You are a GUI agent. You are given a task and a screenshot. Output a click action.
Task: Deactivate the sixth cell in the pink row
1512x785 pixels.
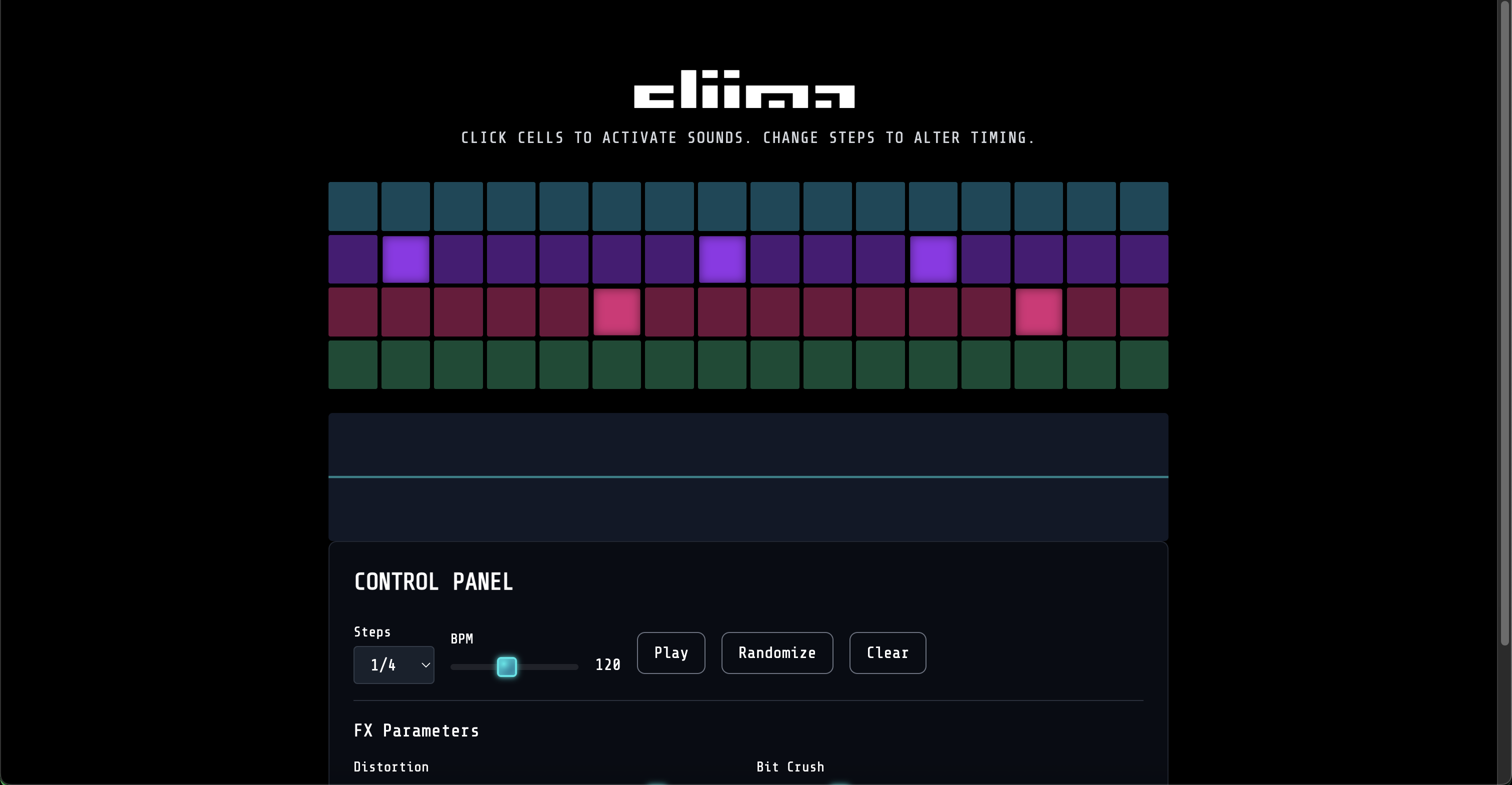tap(616, 312)
